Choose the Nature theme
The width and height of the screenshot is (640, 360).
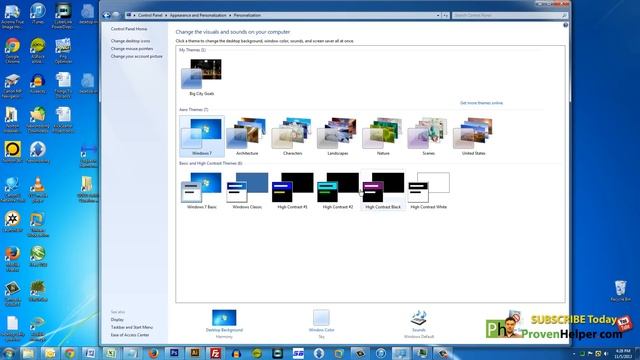click(383, 136)
